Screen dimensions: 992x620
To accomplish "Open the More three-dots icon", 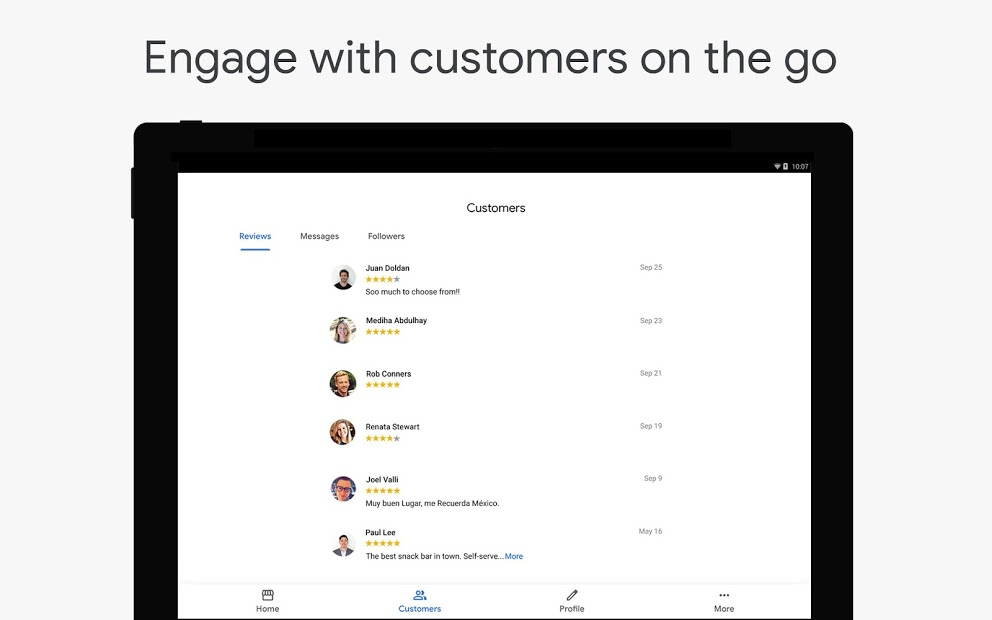I will pyautogui.click(x=723, y=595).
